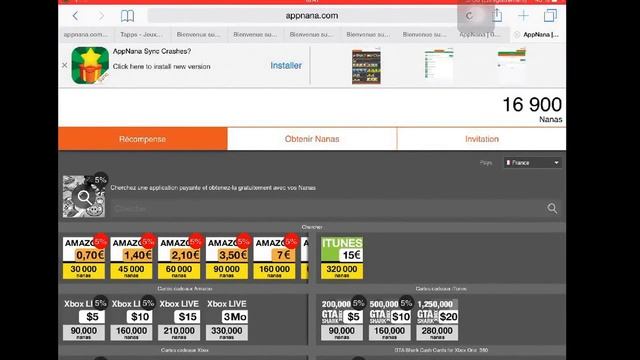Add a new tab with plus icon
The image size is (640, 360).
point(523,16)
